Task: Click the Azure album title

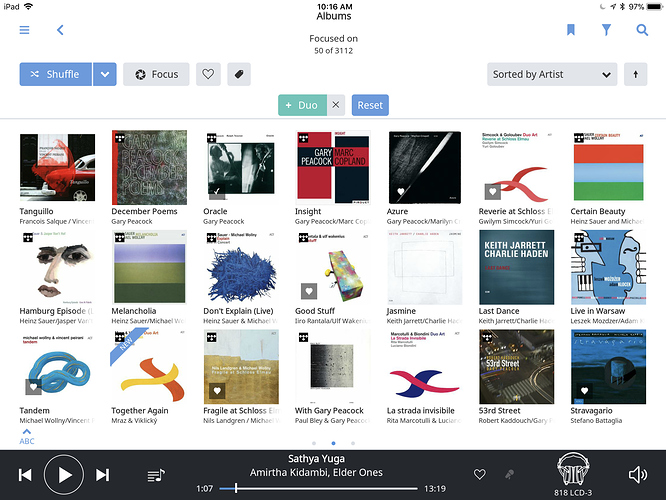Action: point(397,211)
